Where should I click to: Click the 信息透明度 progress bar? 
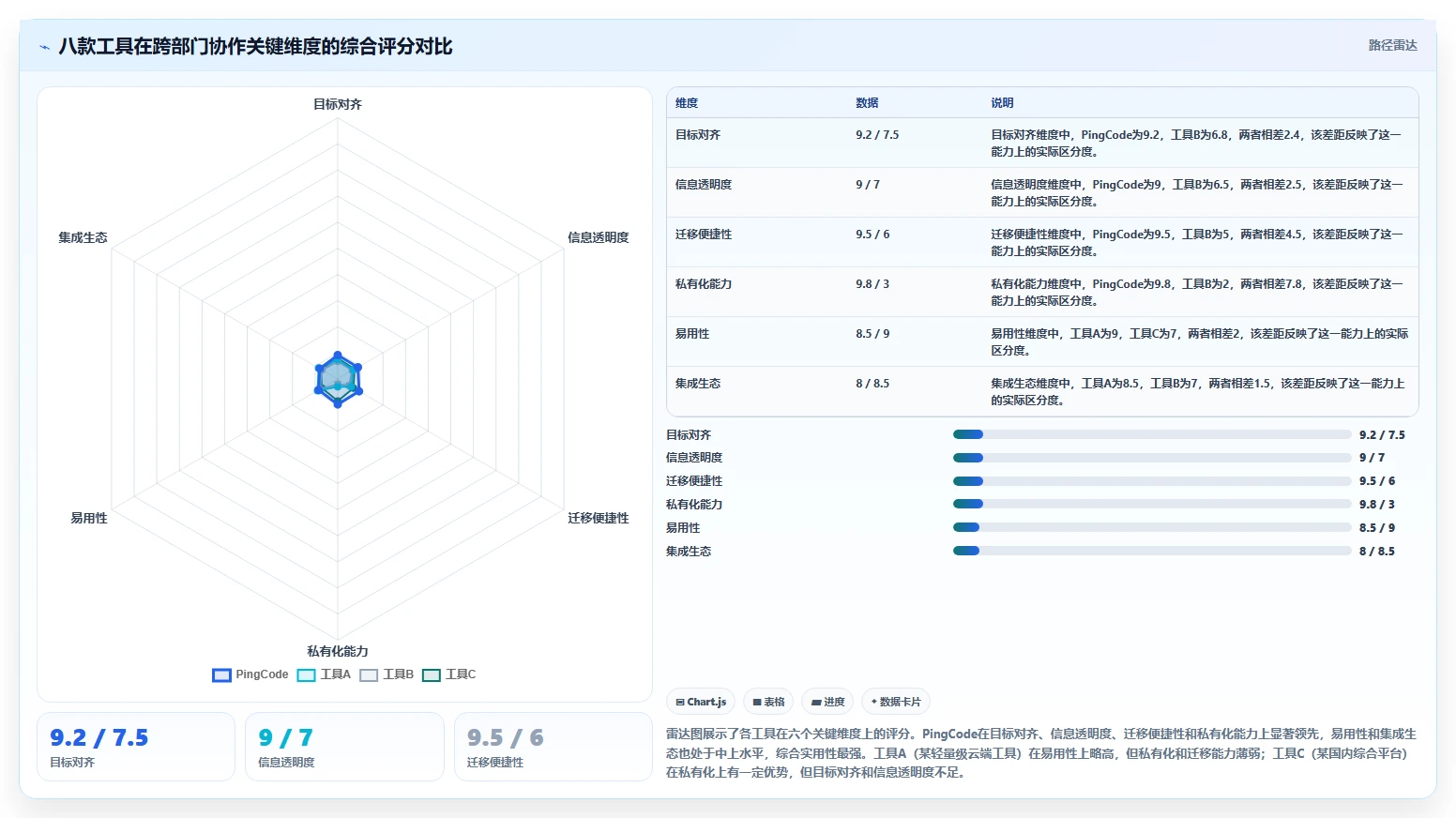point(1152,458)
